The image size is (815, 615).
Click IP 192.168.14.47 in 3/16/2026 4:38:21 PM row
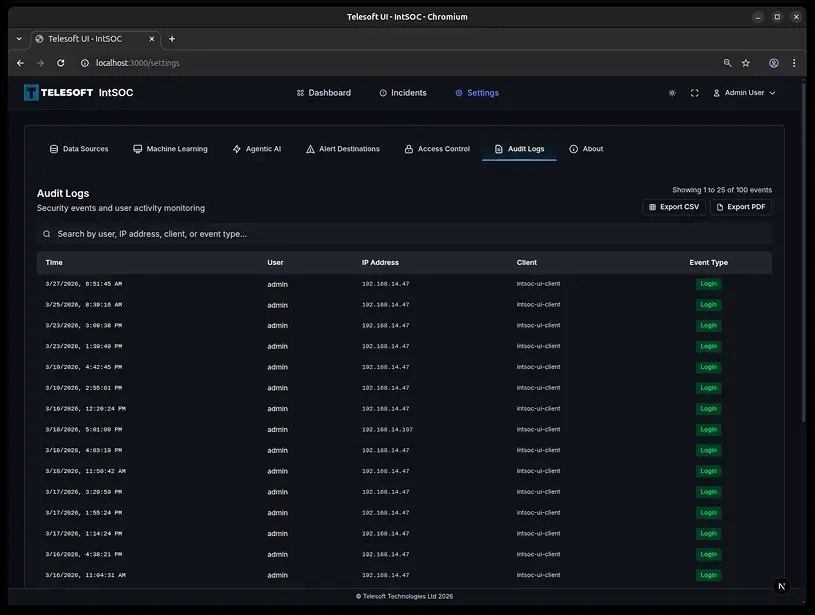(386, 554)
